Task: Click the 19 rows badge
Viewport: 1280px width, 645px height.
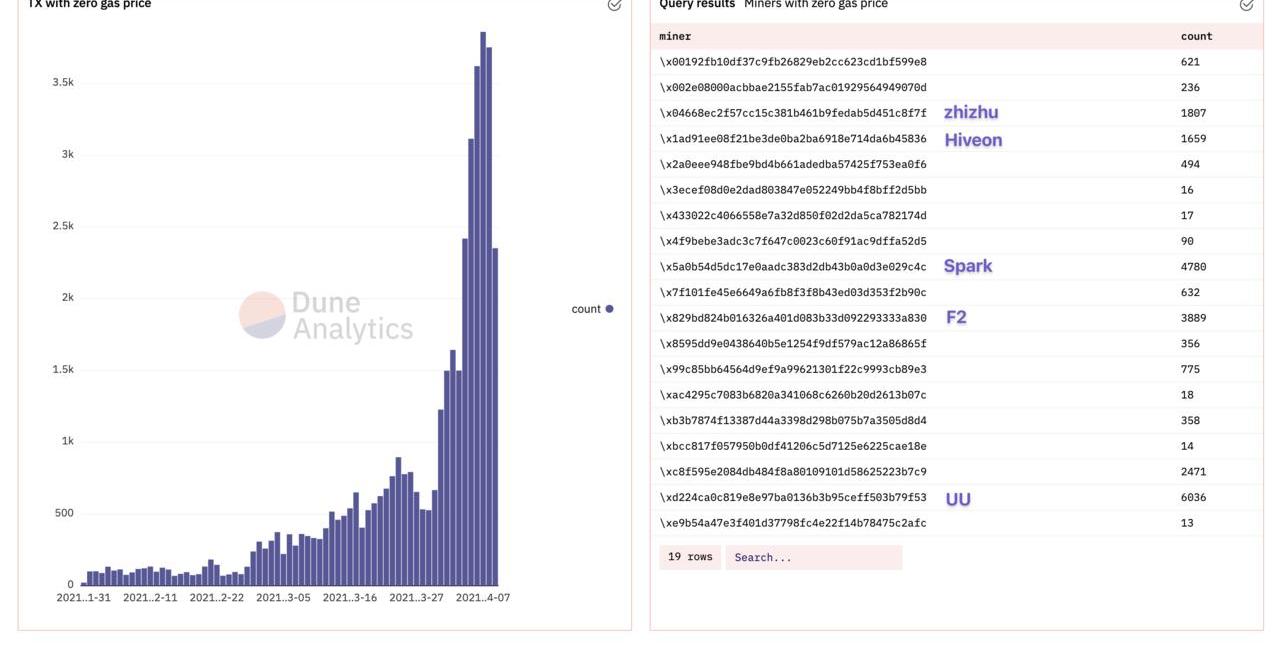Action: (690, 557)
